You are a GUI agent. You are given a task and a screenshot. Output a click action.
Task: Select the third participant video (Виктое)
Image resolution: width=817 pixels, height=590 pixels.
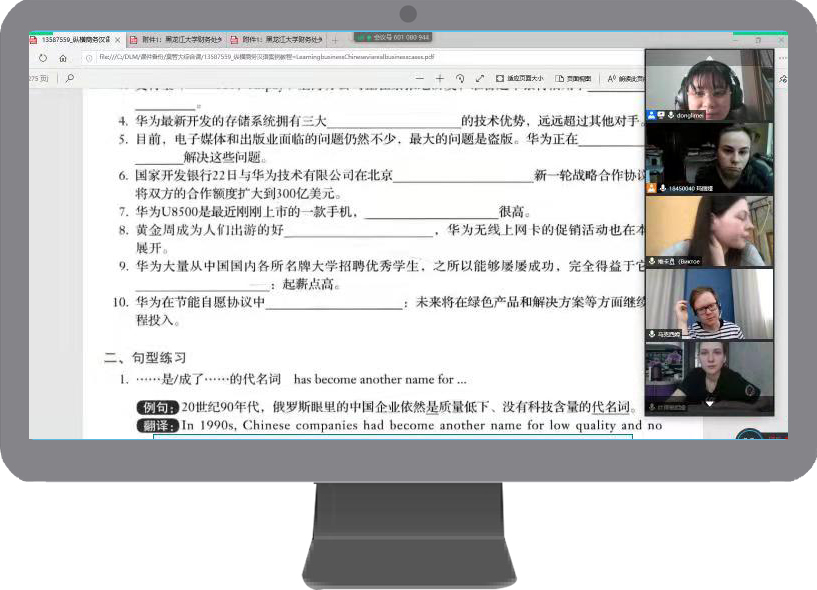(709, 231)
